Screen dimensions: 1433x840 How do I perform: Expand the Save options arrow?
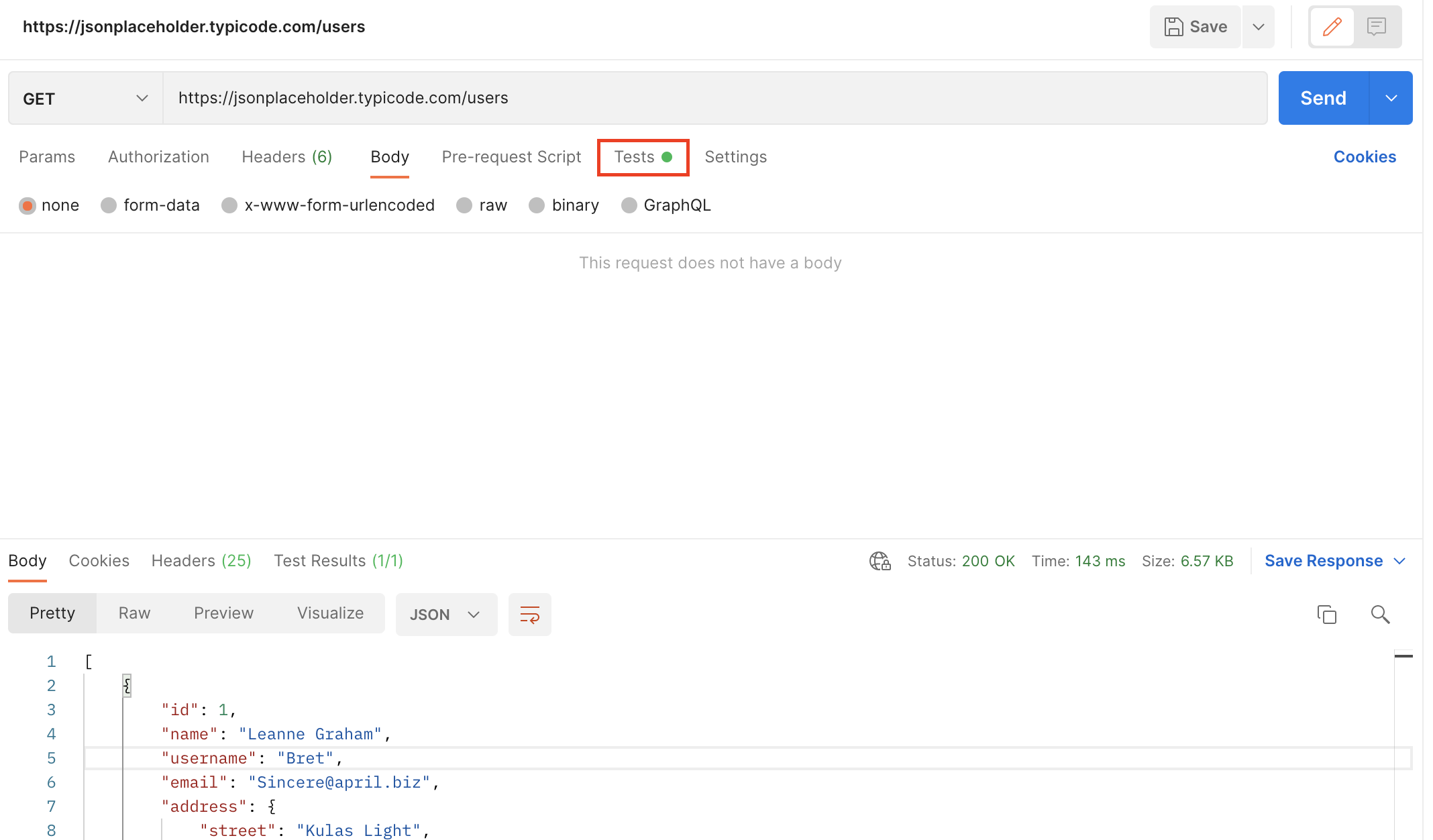[x=1259, y=27]
